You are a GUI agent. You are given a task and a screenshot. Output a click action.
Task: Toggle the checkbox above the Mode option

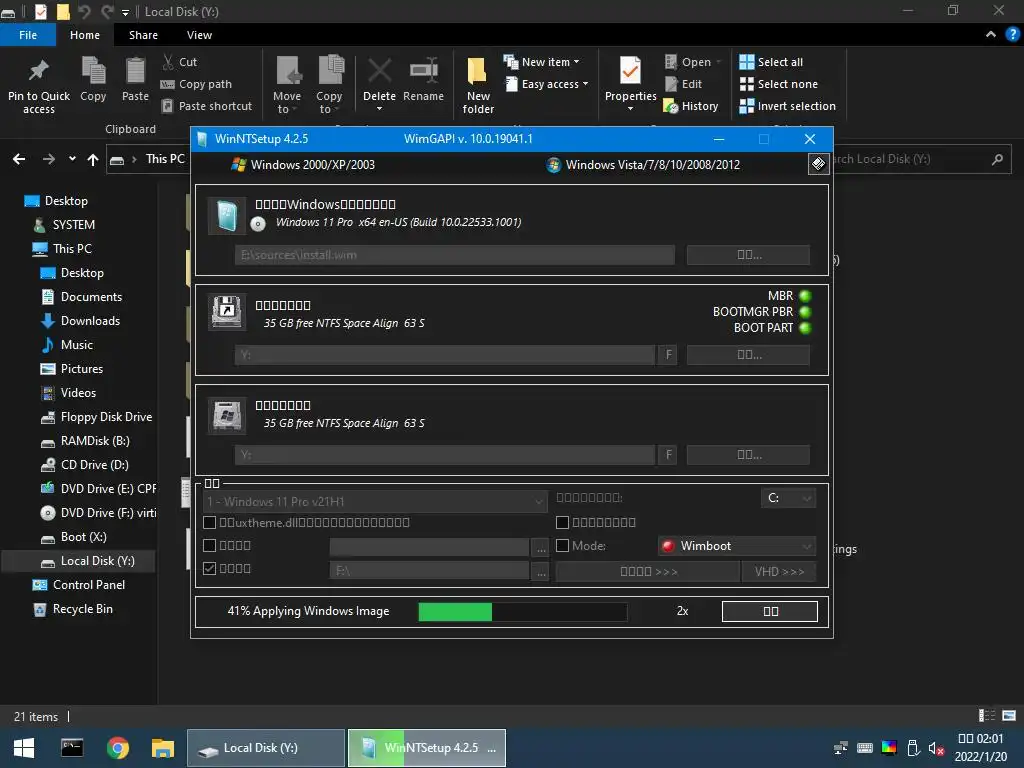[x=562, y=522]
